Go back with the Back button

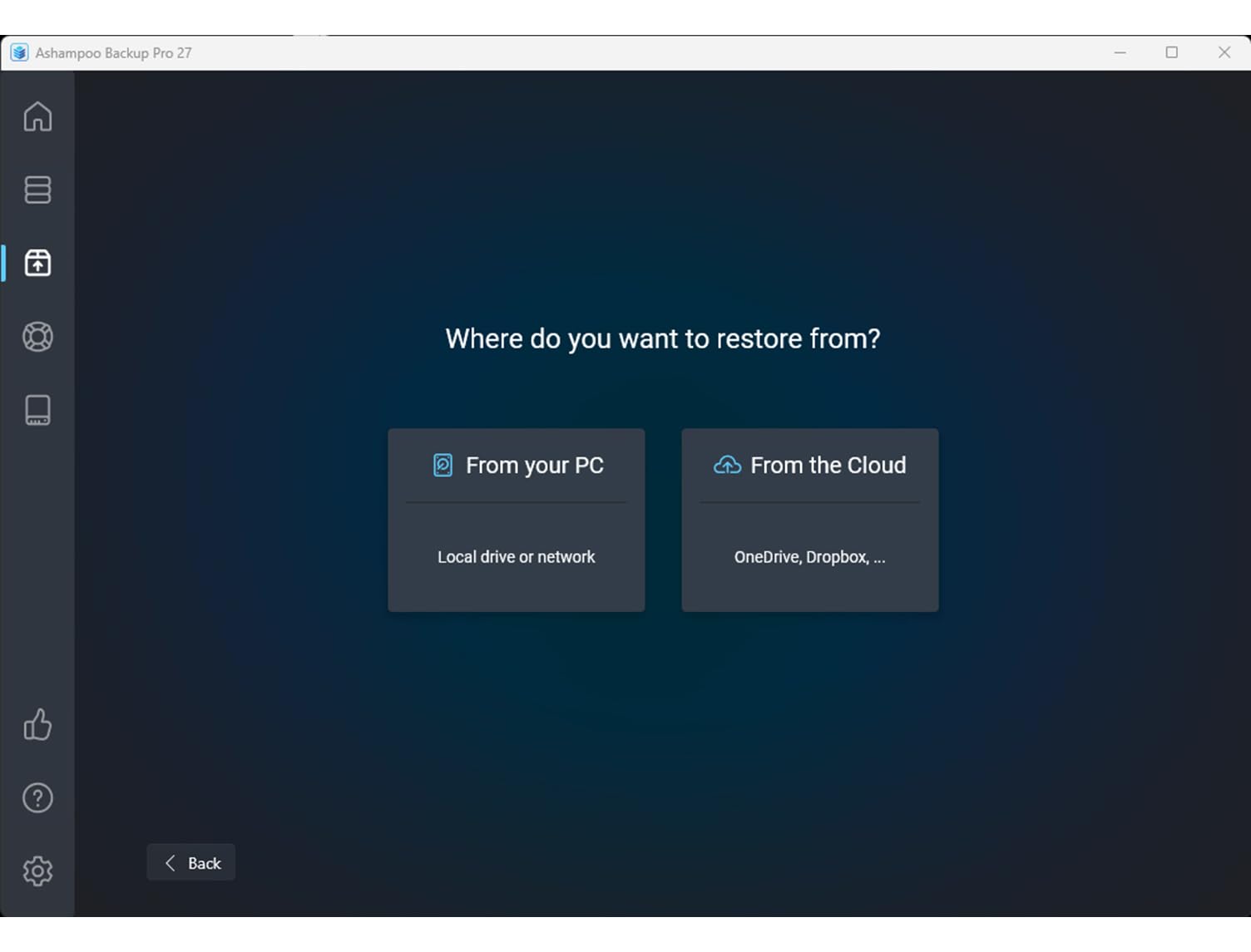pyautogui.click(x=191, y=863)
